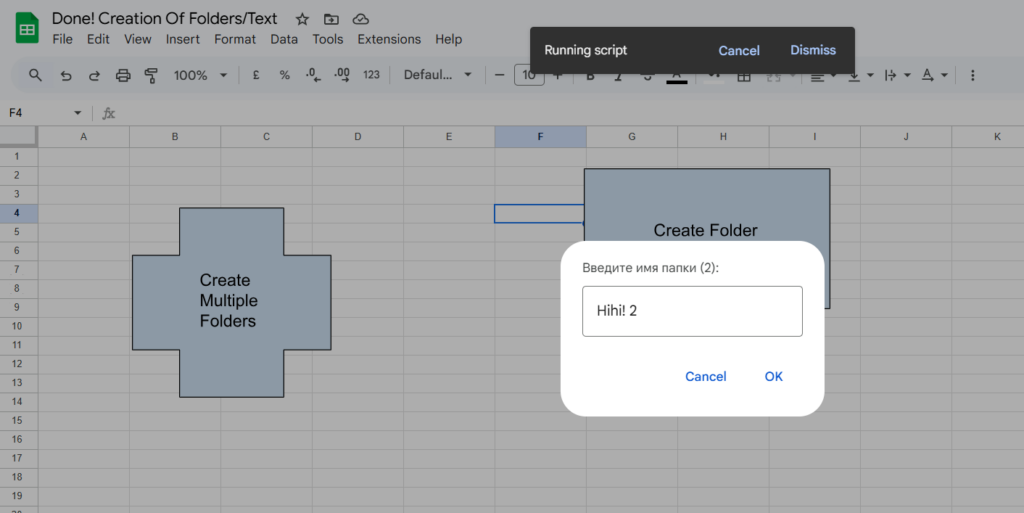The width and height of the screenshot is (1024, 513).
Task: Open the Edit menu
Action: 98,39
